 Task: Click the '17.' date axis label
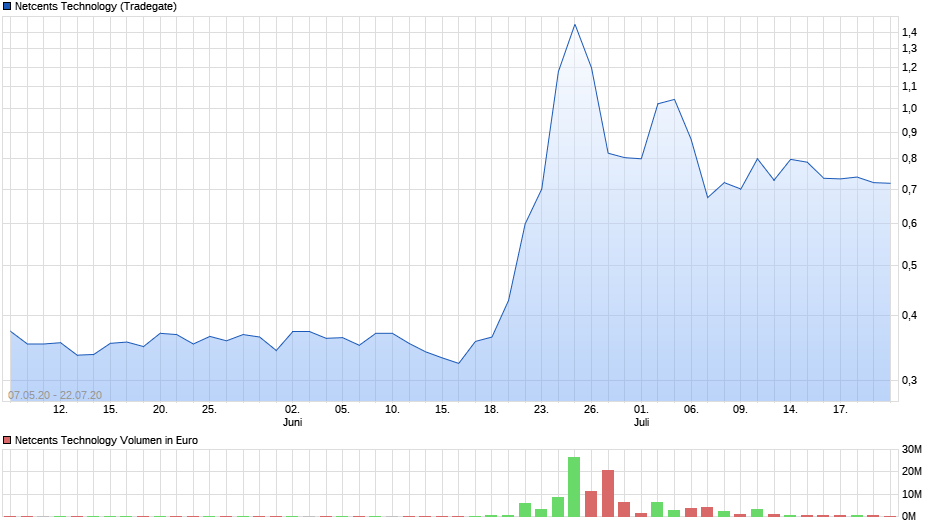coord(840,410)
